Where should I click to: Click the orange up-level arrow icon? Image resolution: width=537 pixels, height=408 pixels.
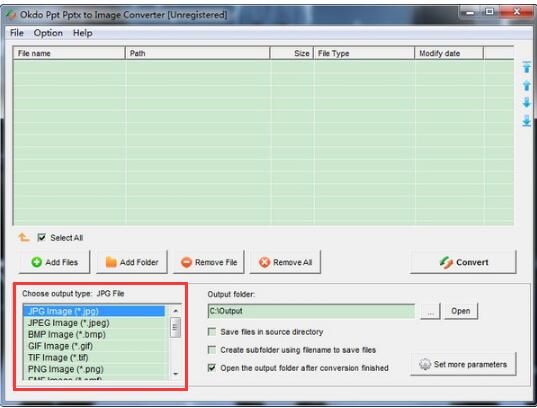click(24, 237)
